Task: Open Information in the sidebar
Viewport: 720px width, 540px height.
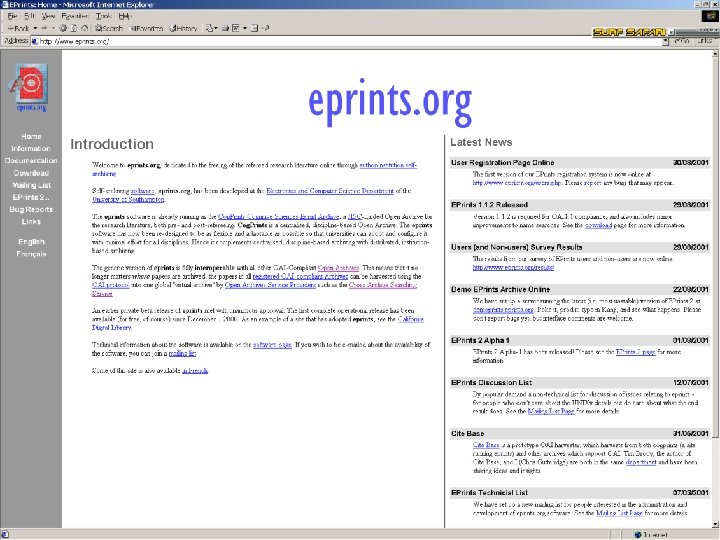Action: pyautogui.click(x=31, y=149)
